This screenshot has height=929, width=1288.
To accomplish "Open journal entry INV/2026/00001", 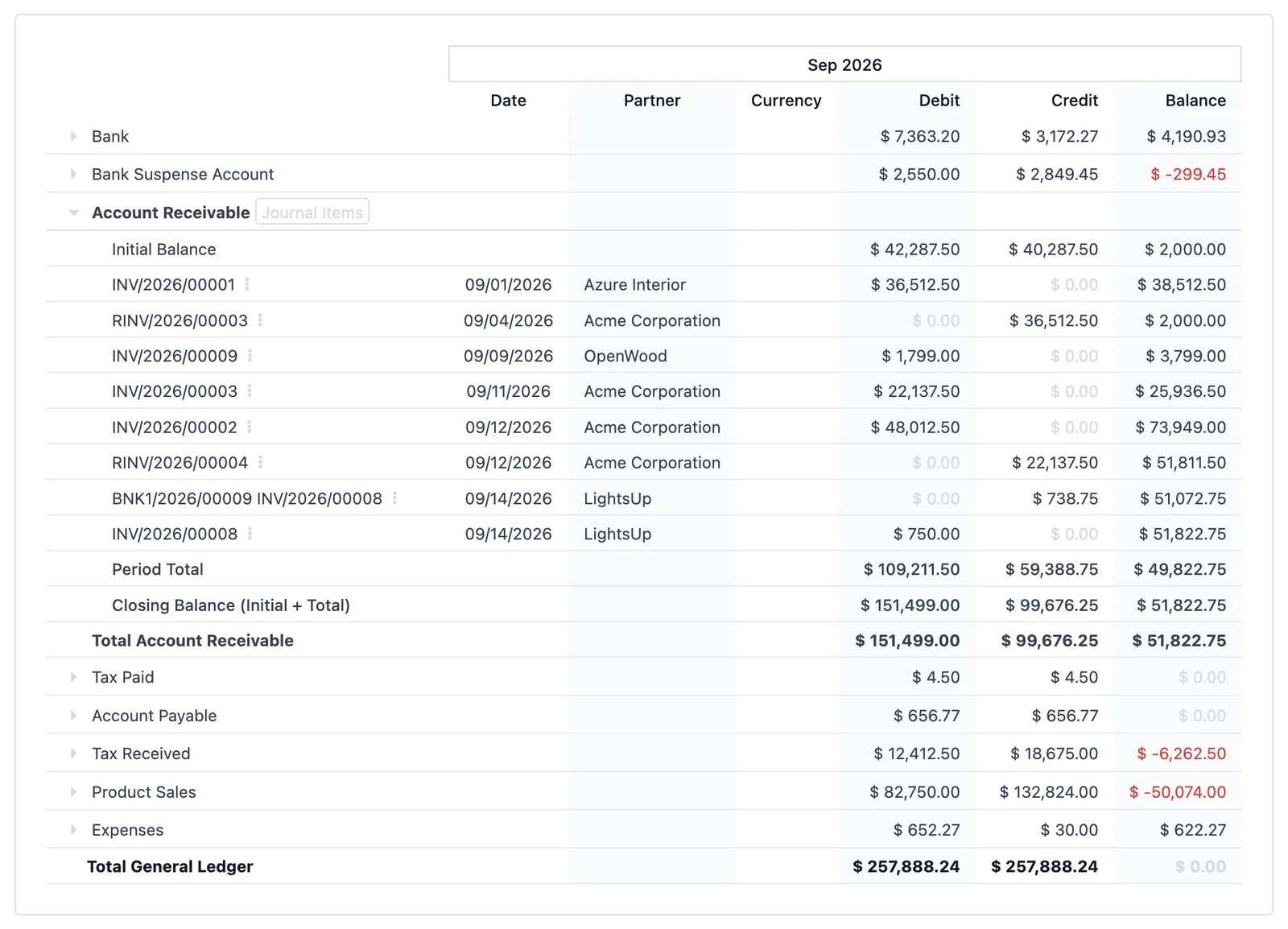I will 173,284.
